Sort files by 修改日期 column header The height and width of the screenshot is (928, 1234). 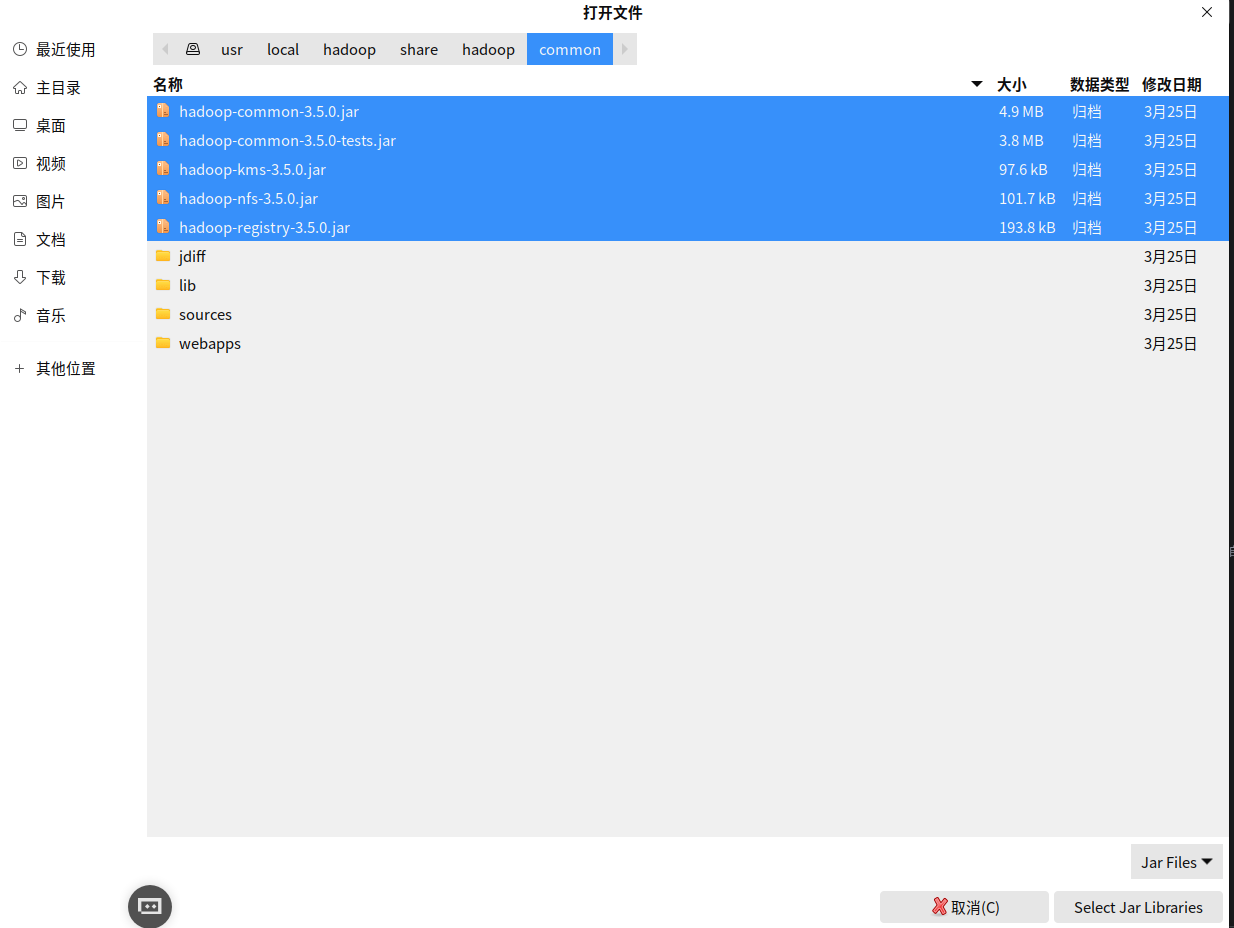[1172, 85]
